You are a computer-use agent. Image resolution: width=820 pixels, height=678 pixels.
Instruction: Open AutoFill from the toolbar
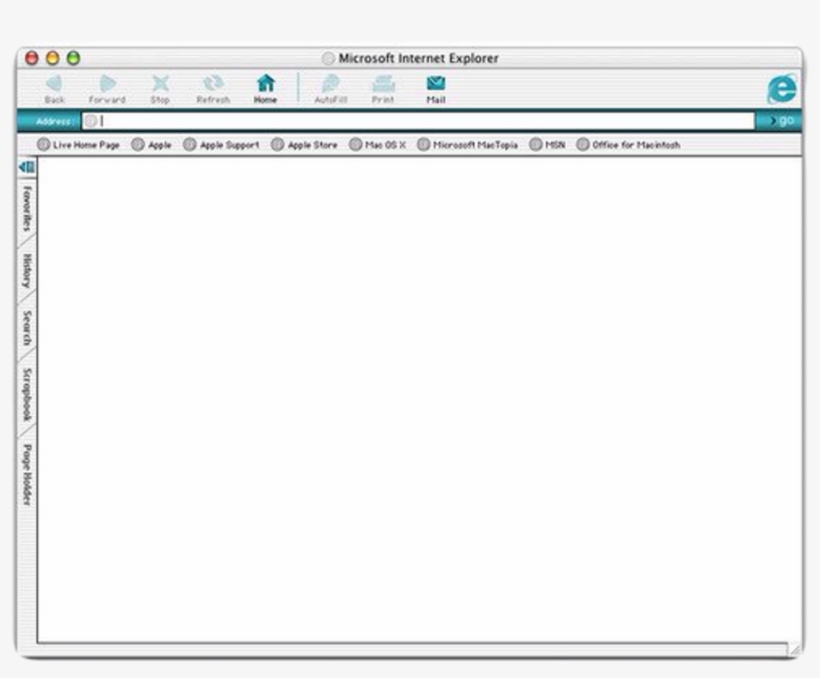click(331, 83)
